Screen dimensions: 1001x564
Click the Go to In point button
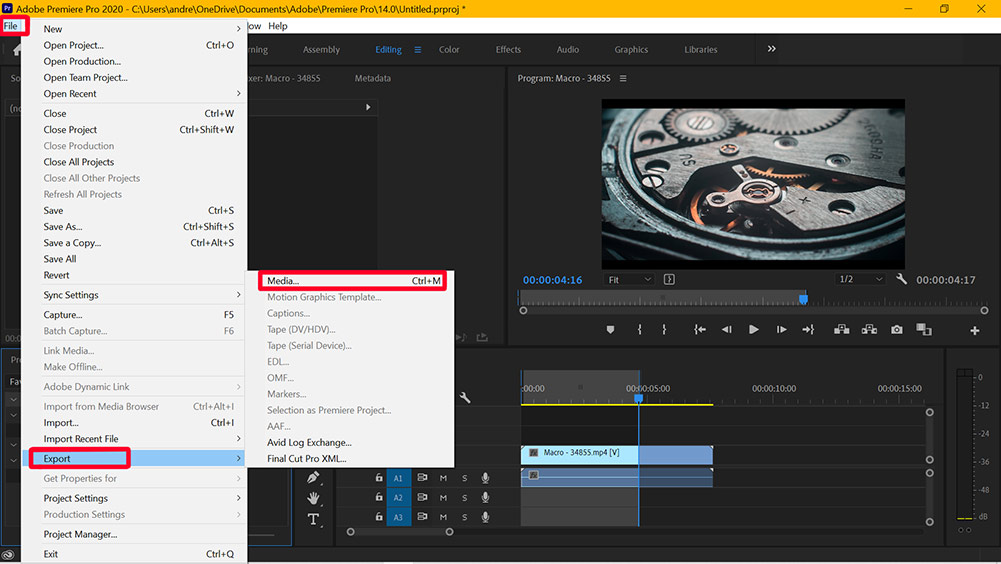[700, 330]
